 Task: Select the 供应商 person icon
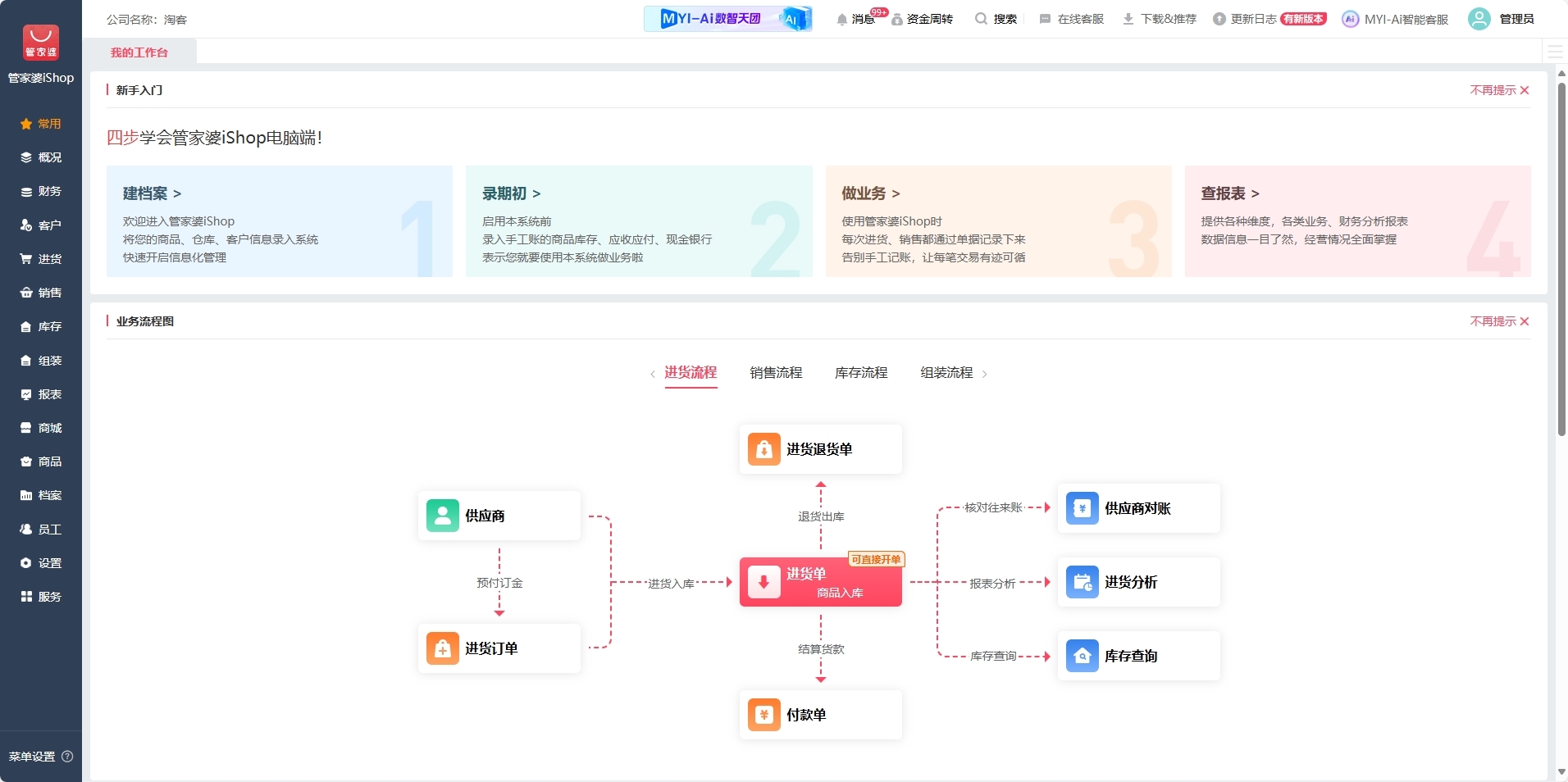click(x=442, y=516)
